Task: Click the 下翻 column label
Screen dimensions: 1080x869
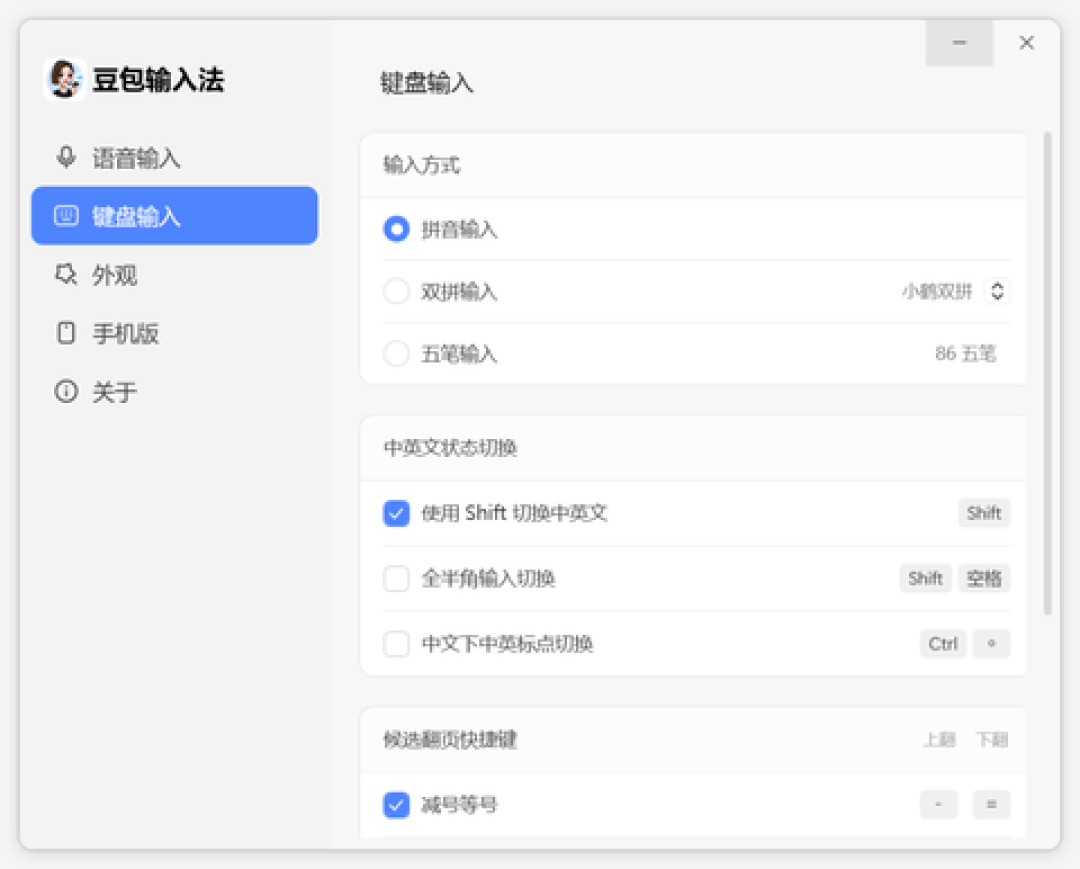Action: click(x=992, y=740)
